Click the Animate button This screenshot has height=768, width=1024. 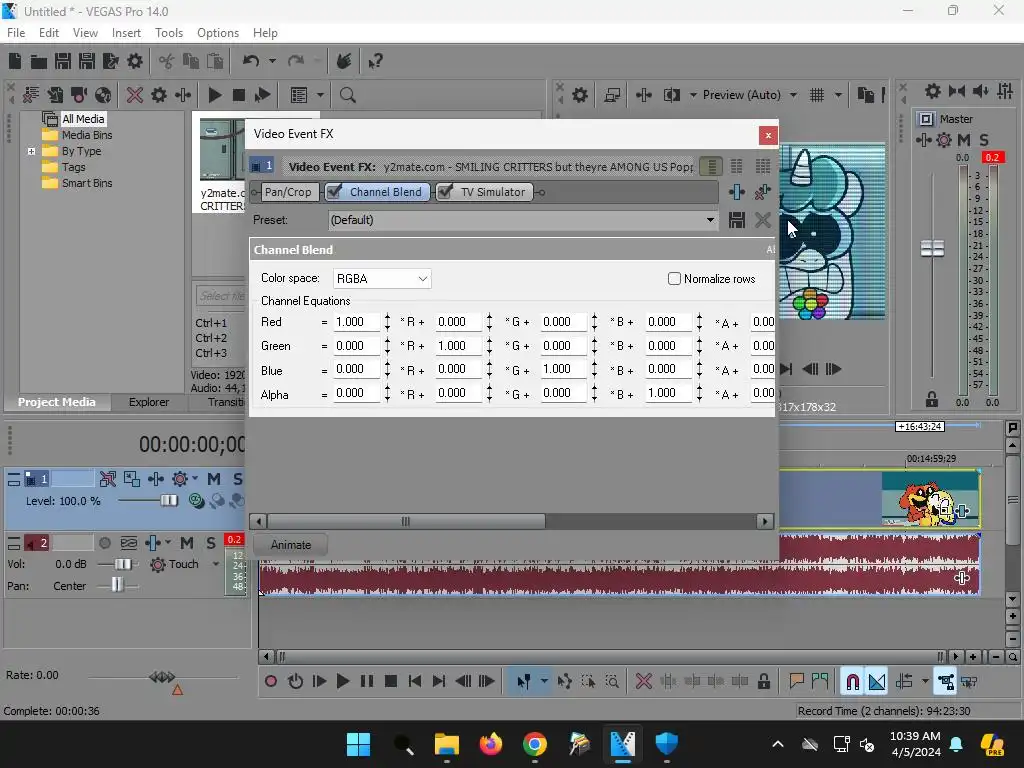[x=291, y=545]
